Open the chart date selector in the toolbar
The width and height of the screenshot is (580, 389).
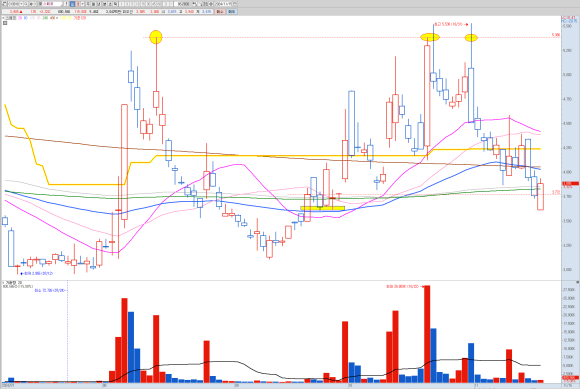point(223,4)
